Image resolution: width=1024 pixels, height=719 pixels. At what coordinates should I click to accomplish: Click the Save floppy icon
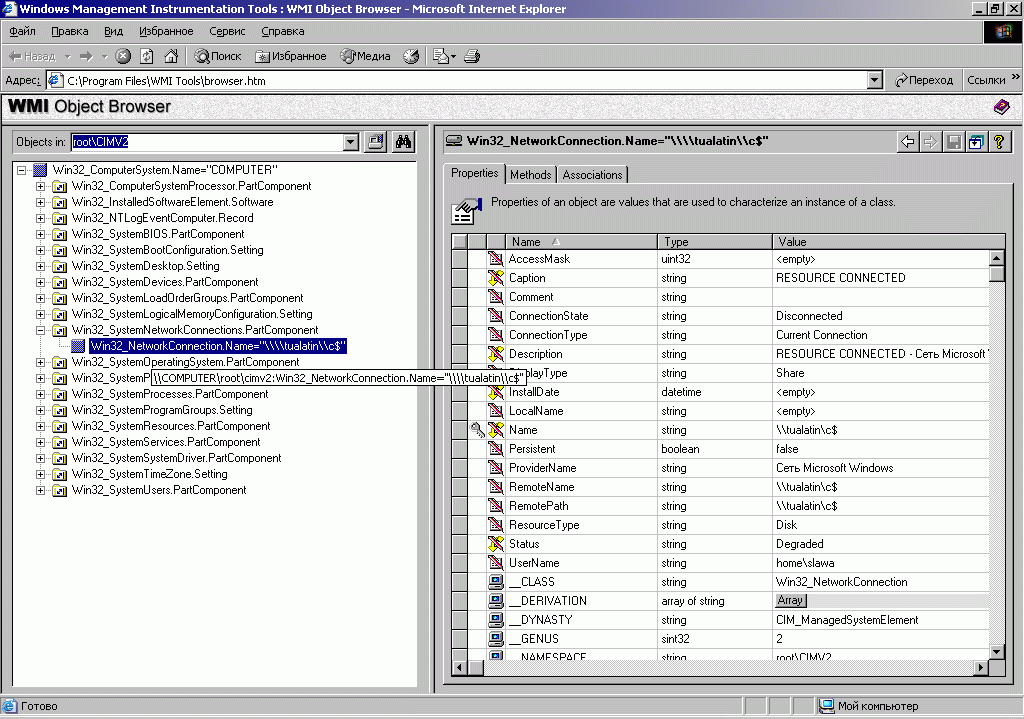(x=953, y=141)
